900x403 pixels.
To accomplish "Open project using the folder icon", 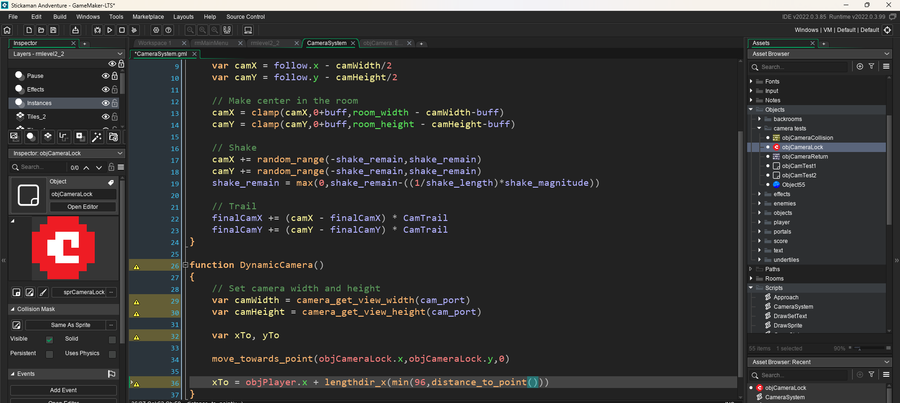I will click(40, 30).
